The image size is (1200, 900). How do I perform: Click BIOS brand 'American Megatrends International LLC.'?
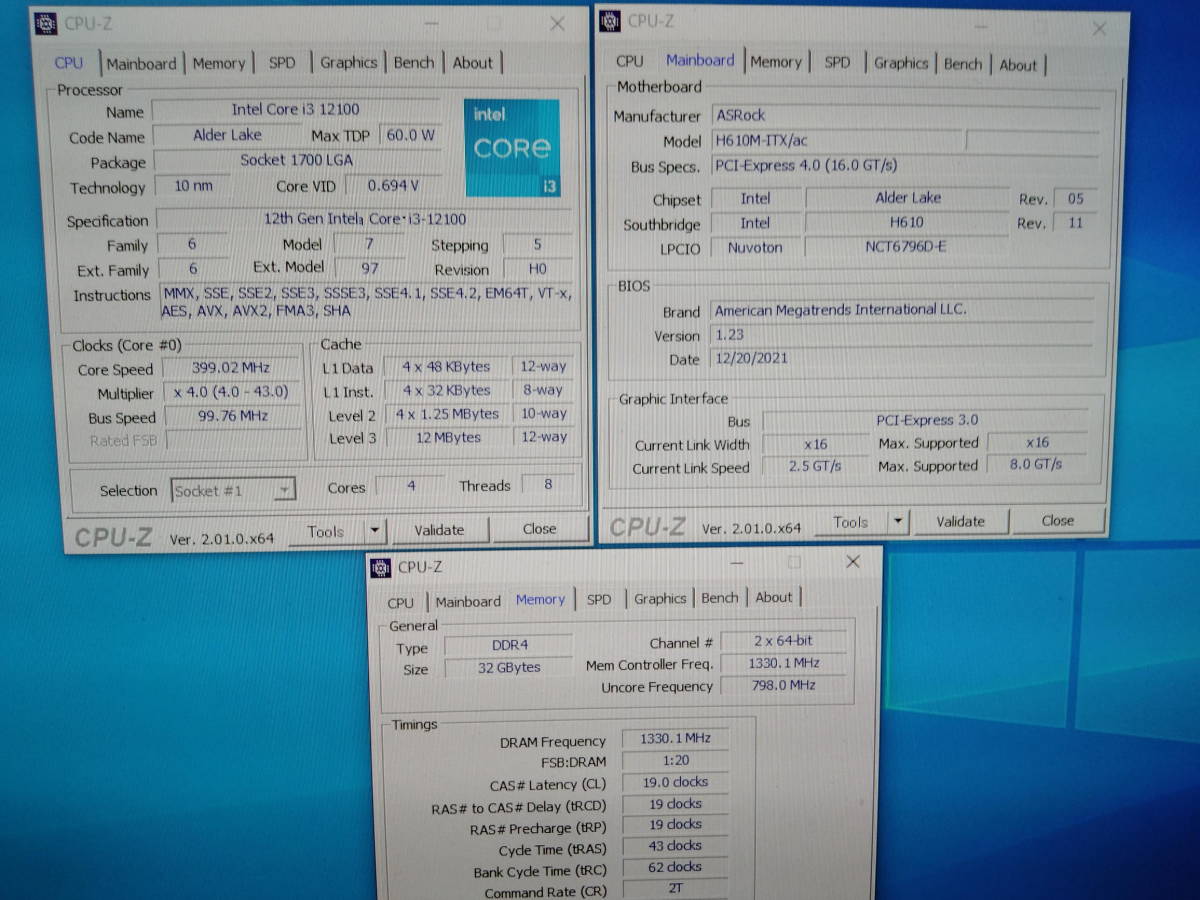coord(901,310)
